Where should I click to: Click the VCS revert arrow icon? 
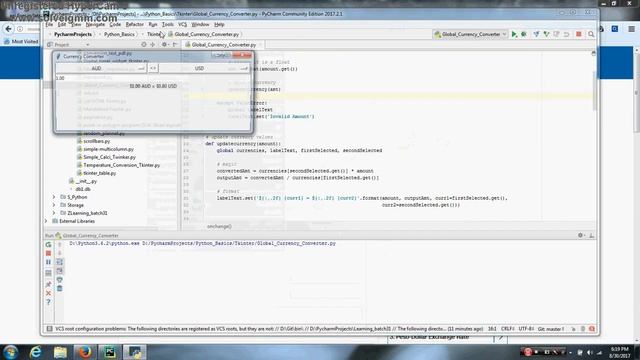point(567,34)
